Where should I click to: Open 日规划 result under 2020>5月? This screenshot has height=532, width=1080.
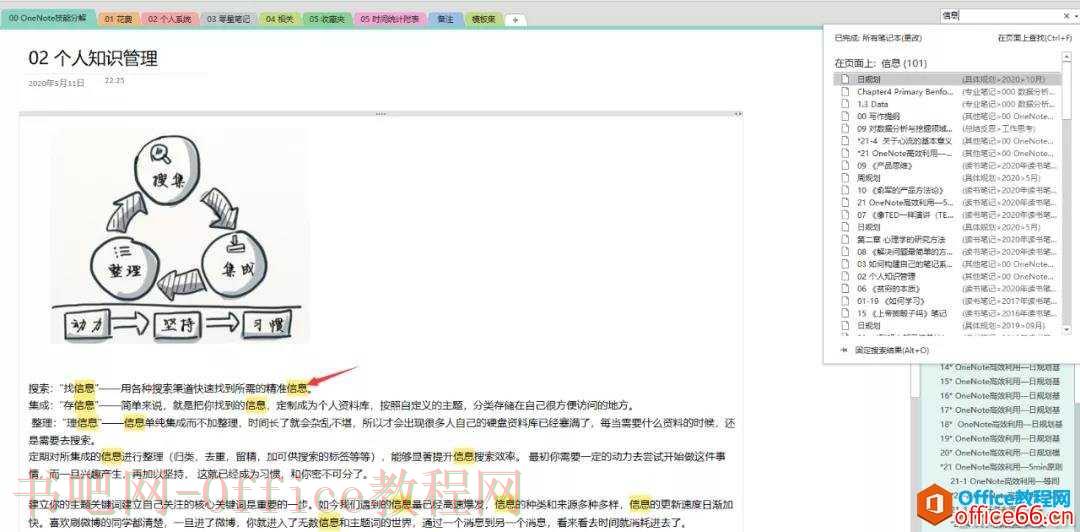pyautogui.click(x=948, y=227)
